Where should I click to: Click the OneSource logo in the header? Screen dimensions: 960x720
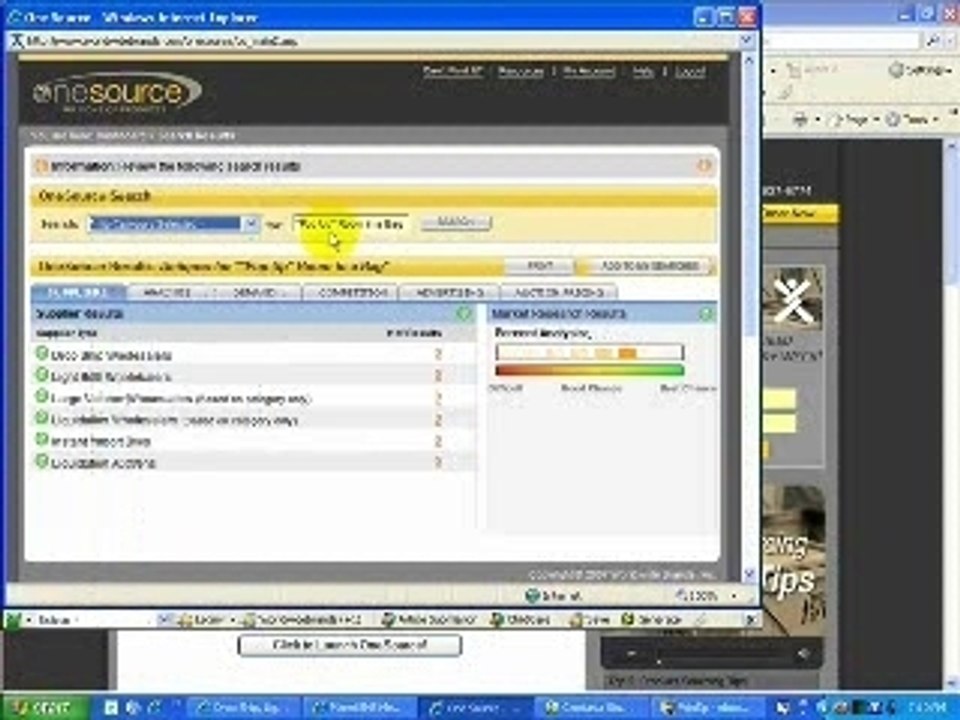click(x=116, y=92)
